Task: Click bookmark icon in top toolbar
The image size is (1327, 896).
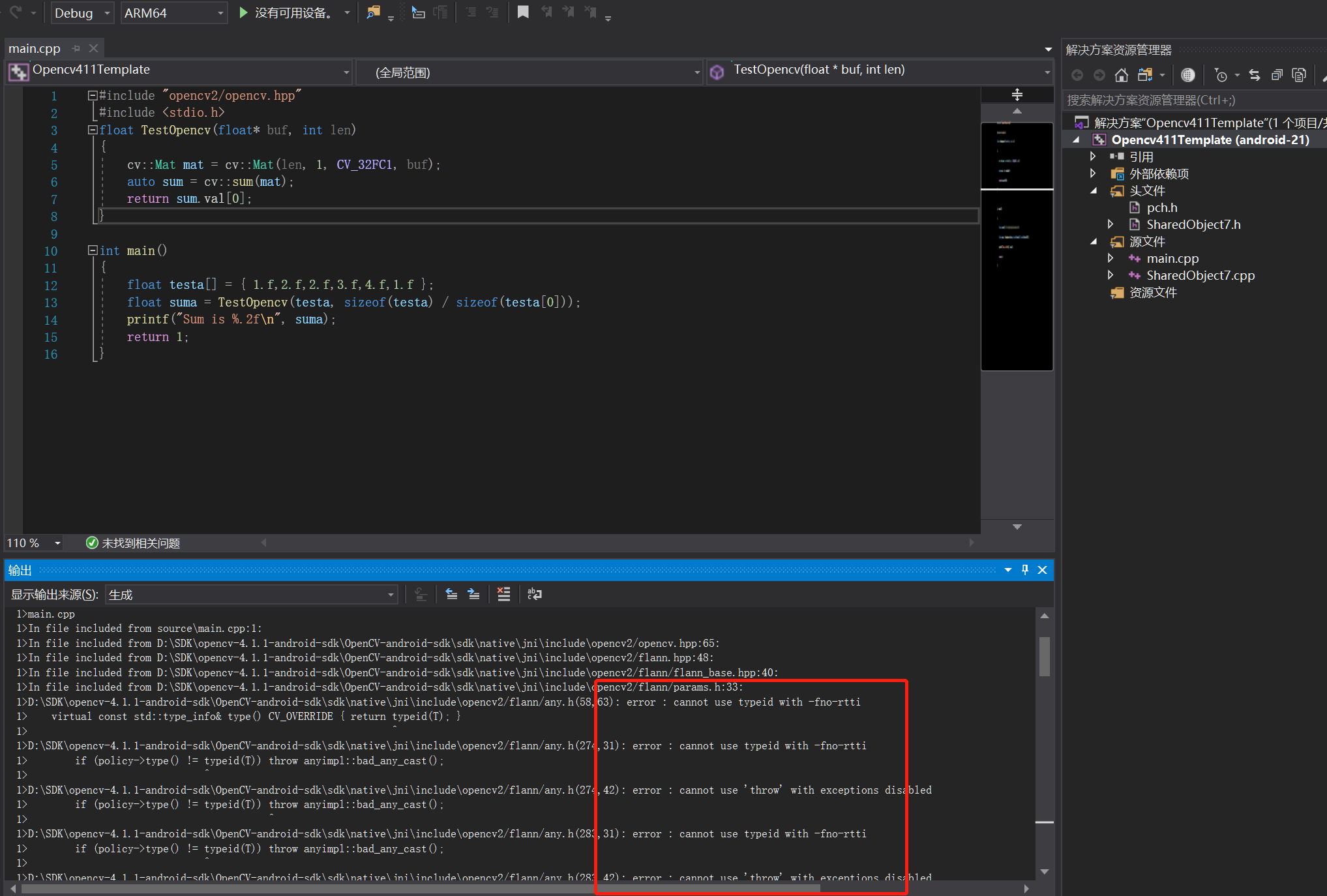Action: point(522,12)
